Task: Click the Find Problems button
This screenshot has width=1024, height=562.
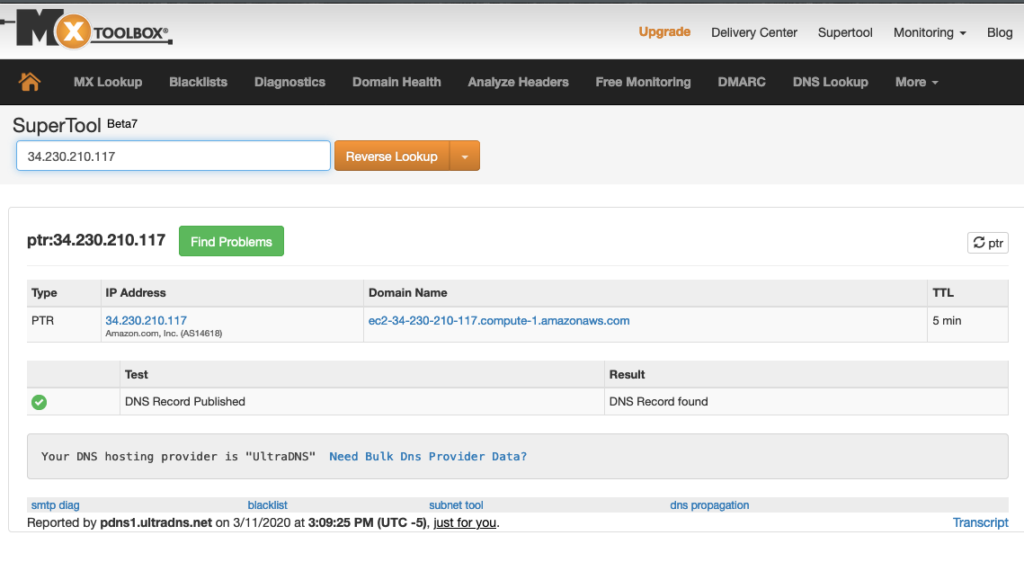Action: [231, 242]
